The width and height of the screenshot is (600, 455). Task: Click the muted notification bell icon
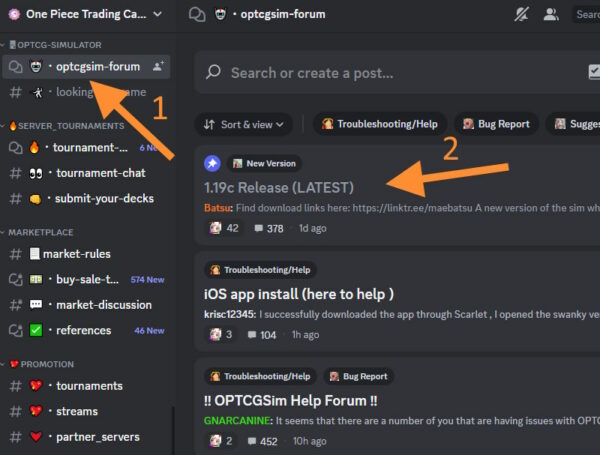(520, 14)
